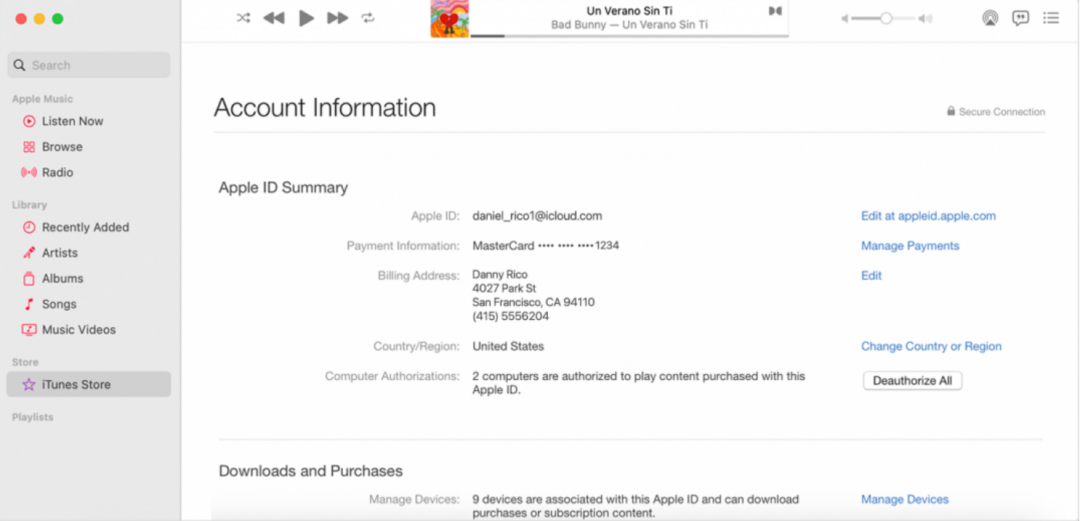Focus the sidebar Search field
Image resolution: width=1080 pixels, height=521 pixels.
click(89, 65)
